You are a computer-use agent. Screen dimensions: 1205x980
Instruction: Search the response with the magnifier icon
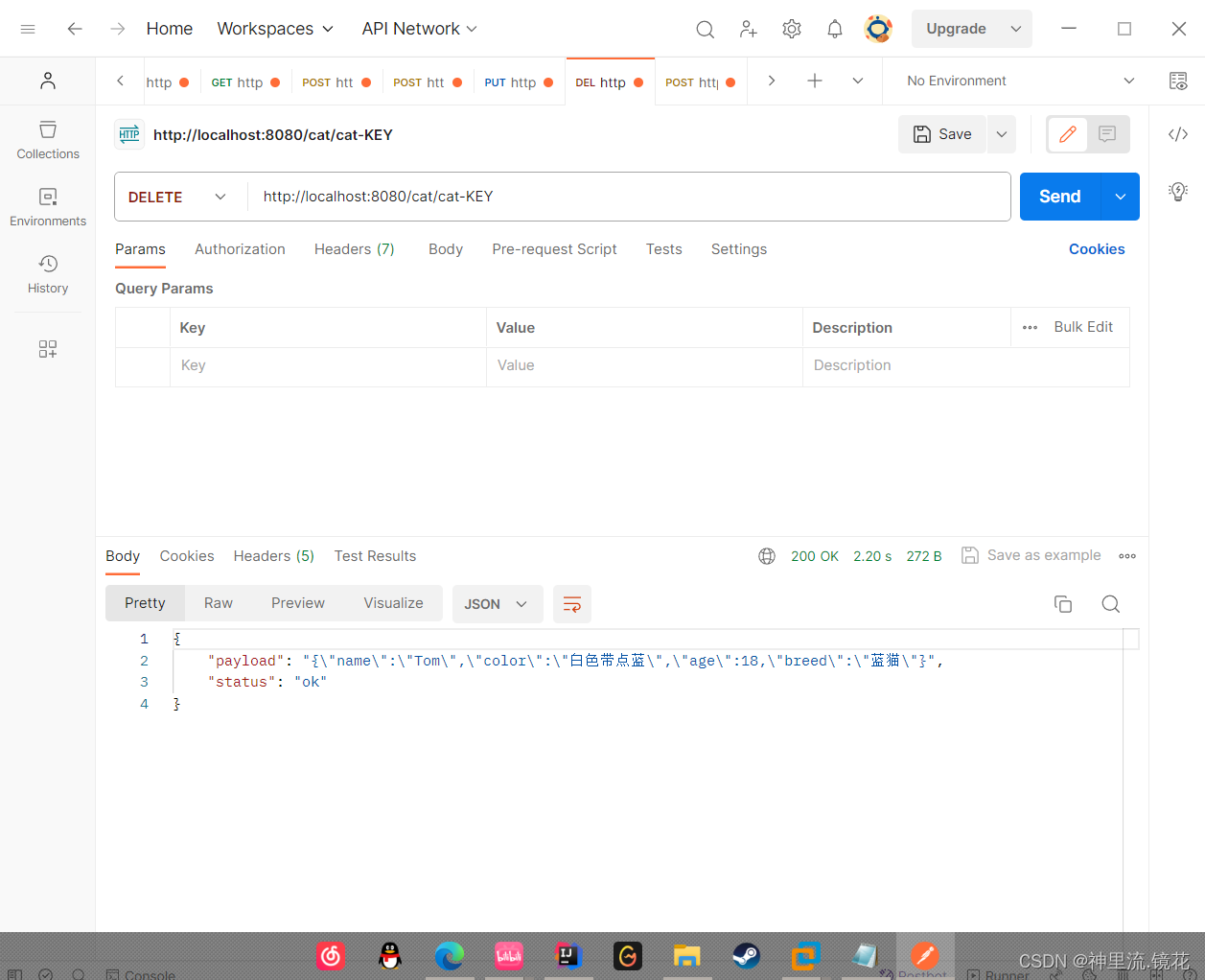click(1110, 604)
